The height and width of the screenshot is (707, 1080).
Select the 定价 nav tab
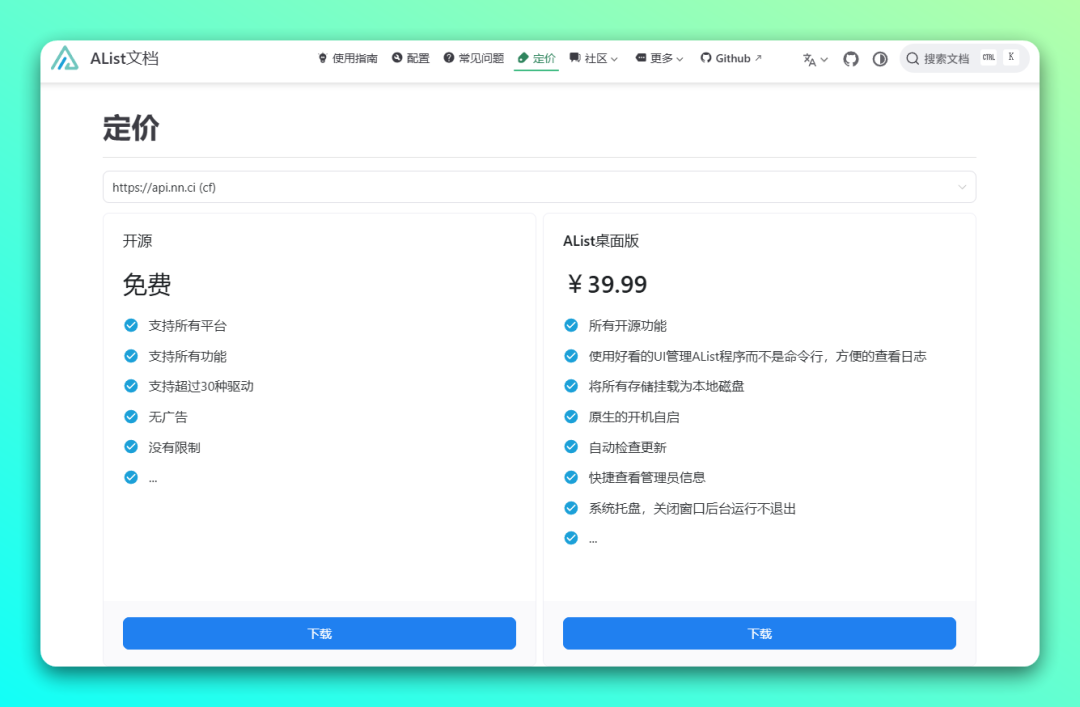tap(537, 59)
